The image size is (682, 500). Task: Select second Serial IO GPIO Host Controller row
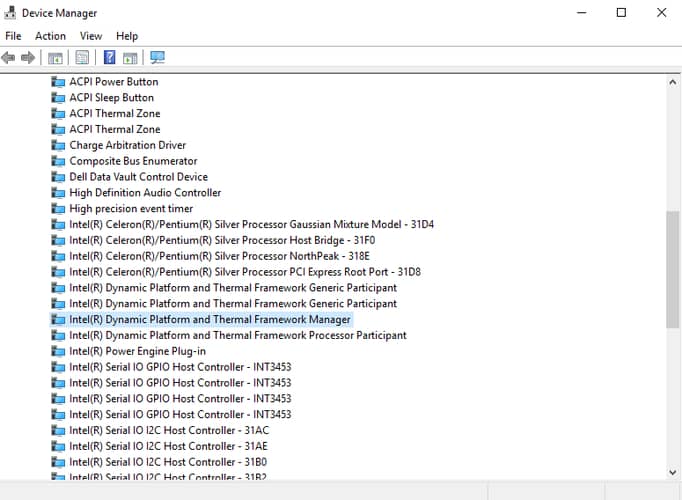coord(180,383)
